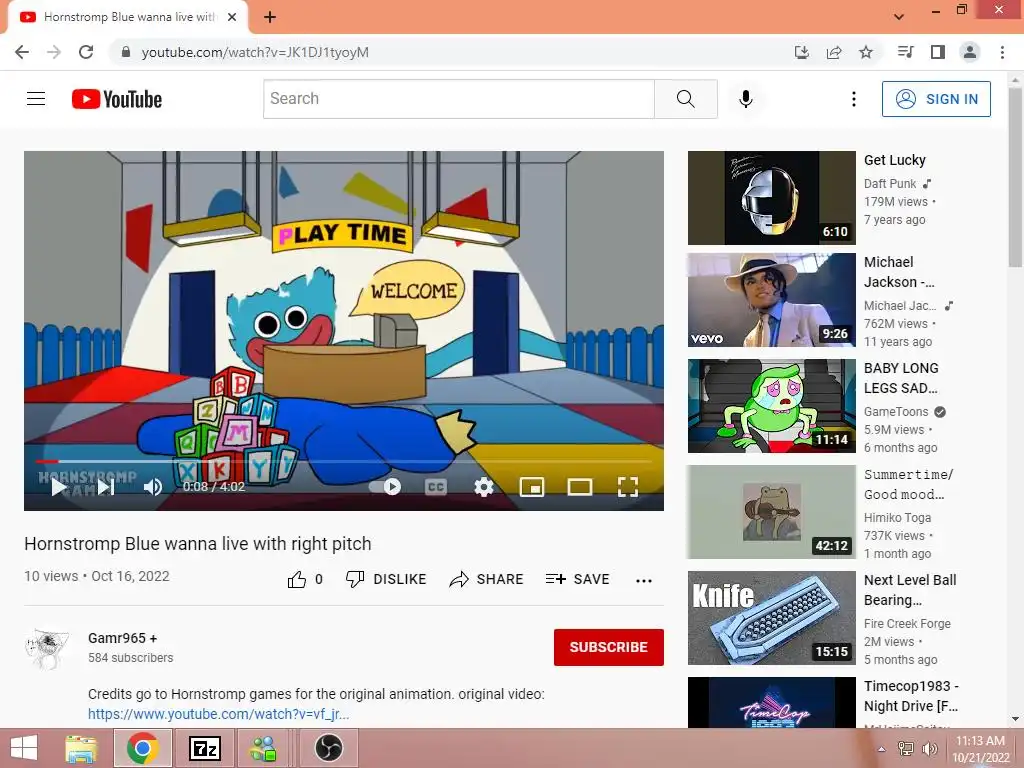1024x768 pixels.
Task: Open the player settings gear
Action: click(x=484, y=487)
